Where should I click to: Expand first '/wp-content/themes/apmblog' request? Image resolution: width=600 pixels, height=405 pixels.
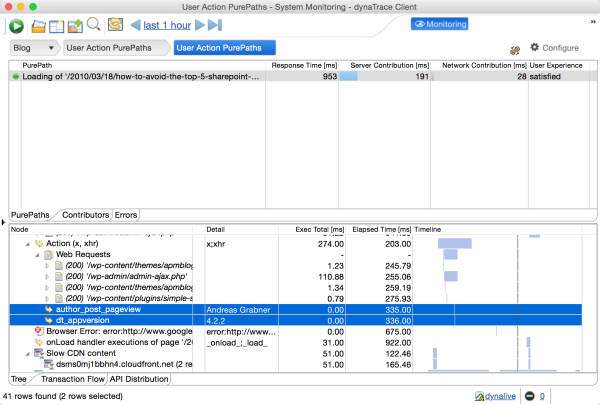pyautogui.click(x=47, y=266)
